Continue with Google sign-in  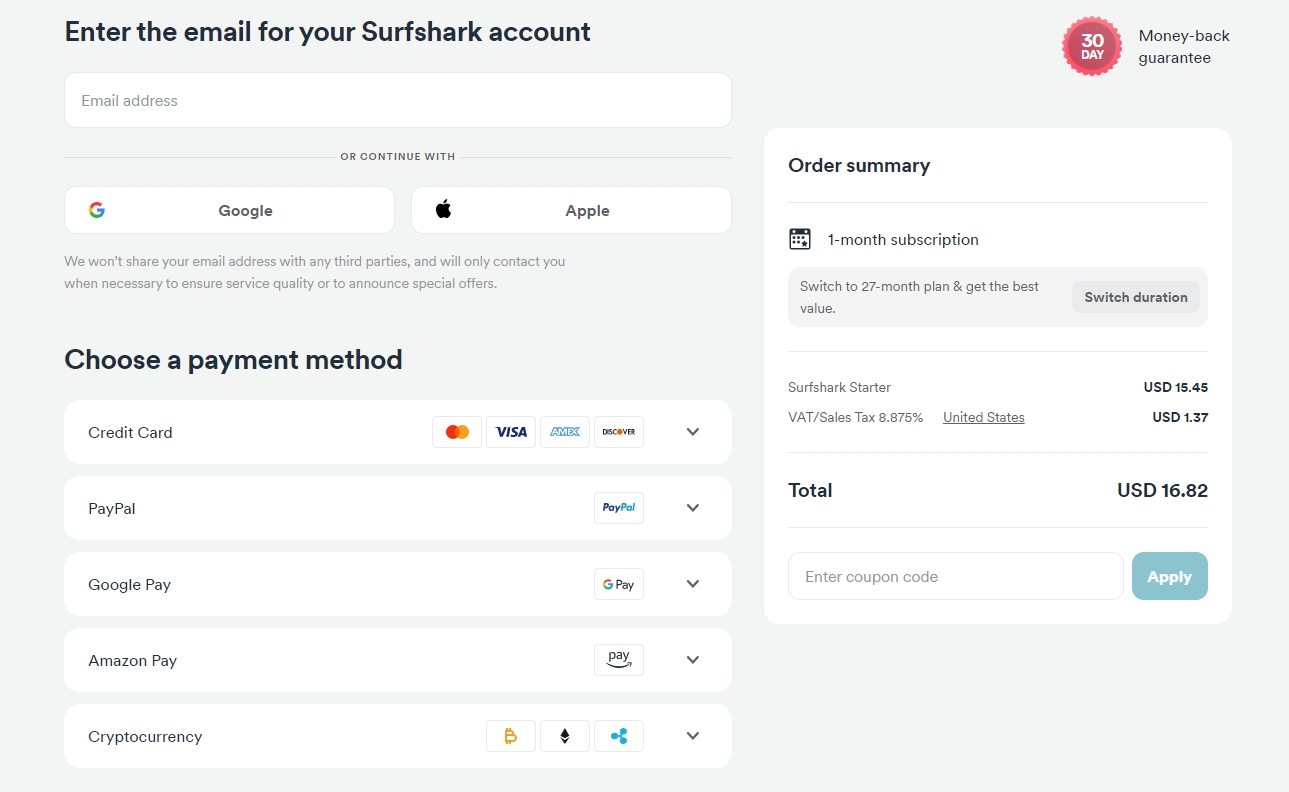coord(229,210)
